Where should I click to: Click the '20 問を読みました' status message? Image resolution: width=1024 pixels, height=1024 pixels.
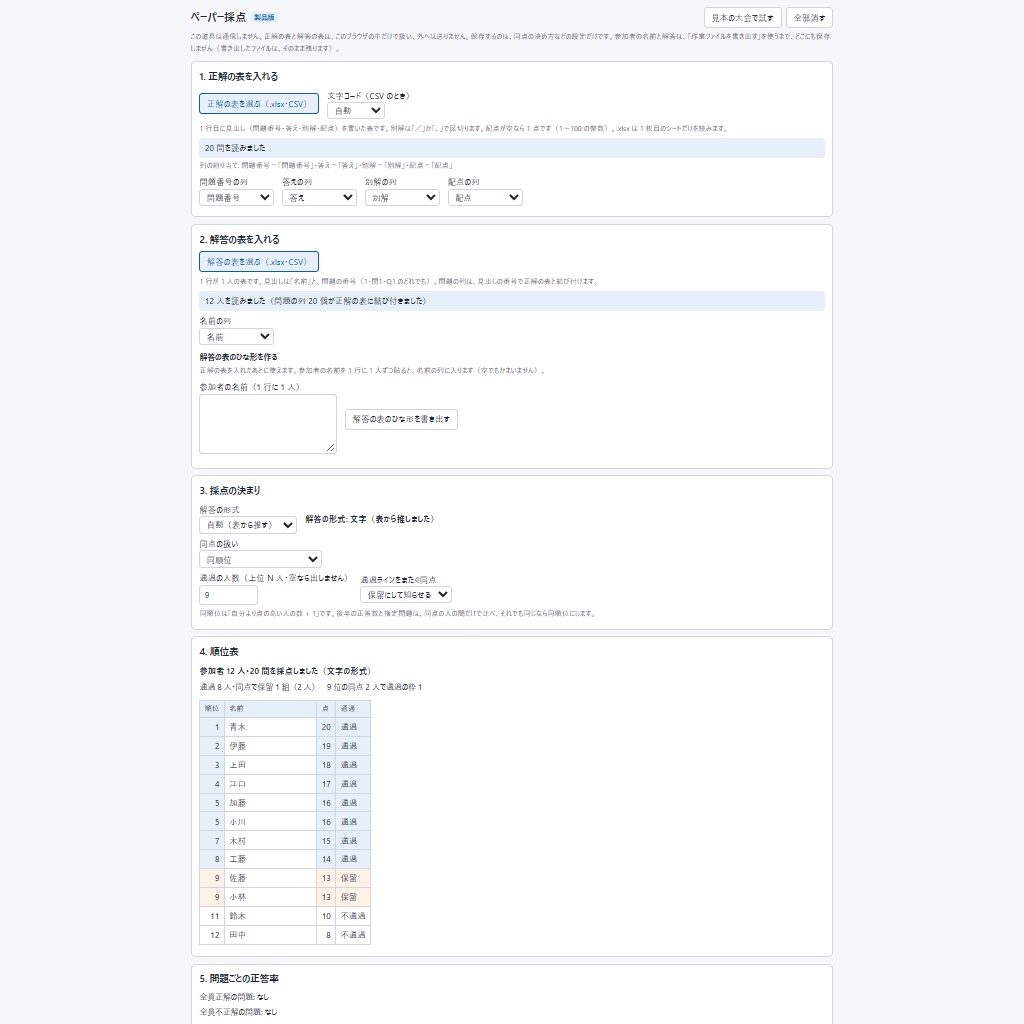(x=512, y=148)
